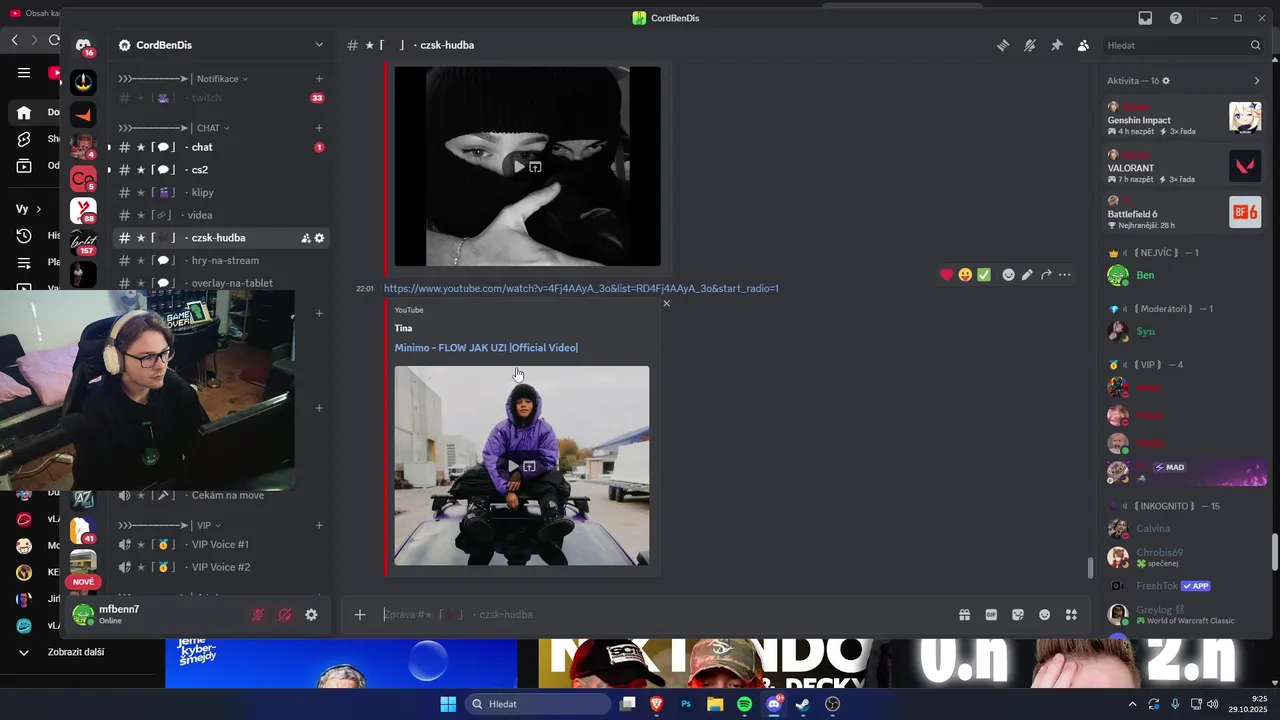Screen dimensions: 1280x720
Task: Open the cs2 text channel
Action: 221,170
